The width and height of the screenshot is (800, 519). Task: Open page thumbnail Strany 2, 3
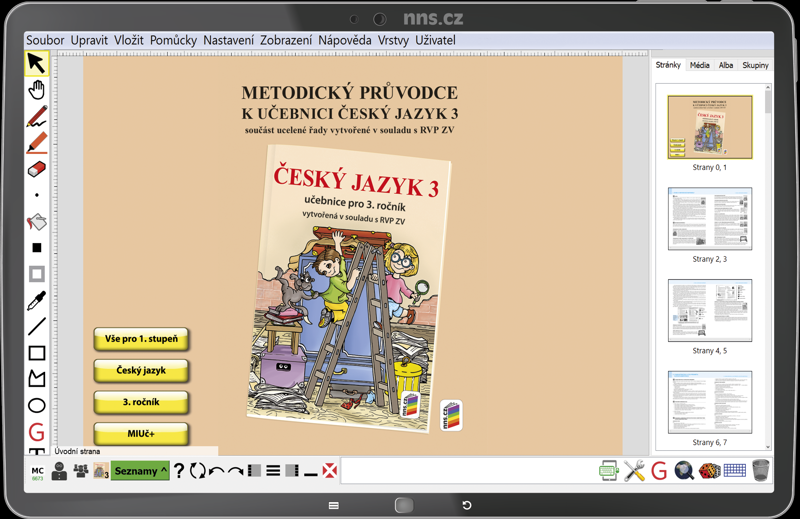point(710,219)
